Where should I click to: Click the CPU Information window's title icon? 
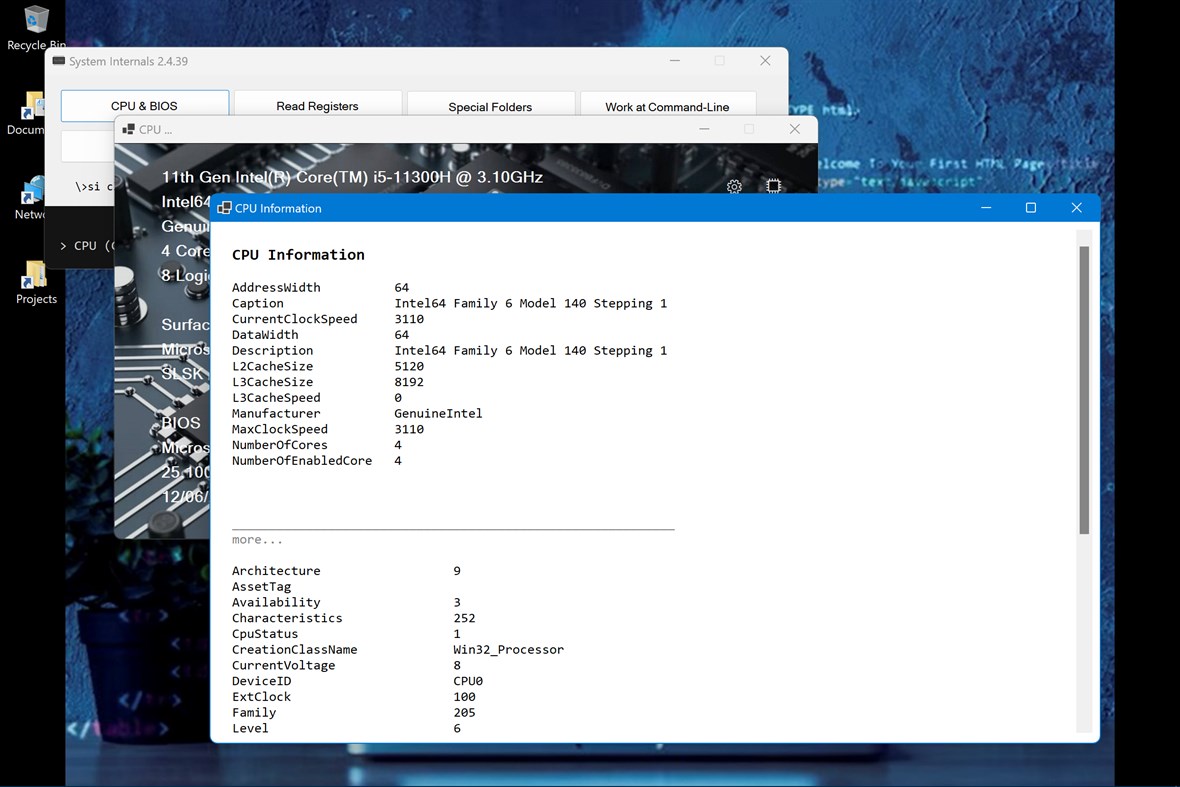[x=224, y=208]
